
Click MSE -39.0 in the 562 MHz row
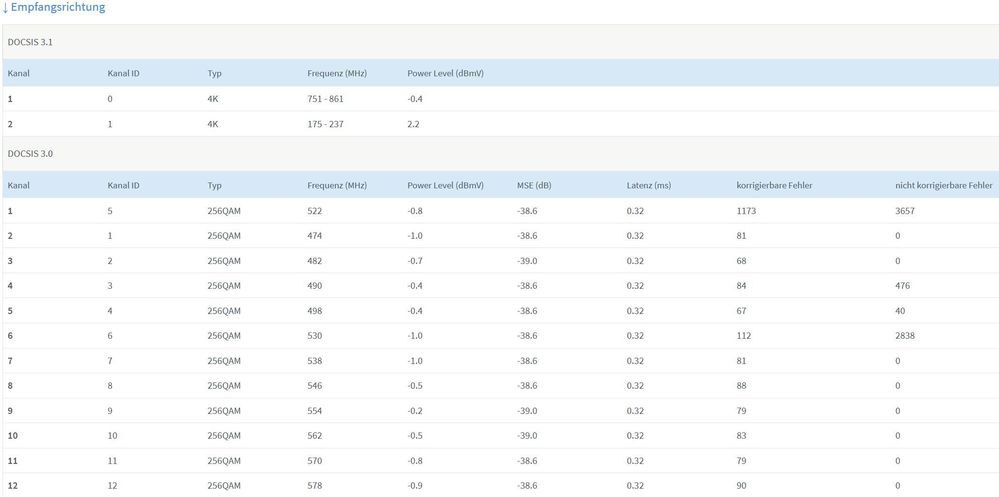tap(527, 435)
